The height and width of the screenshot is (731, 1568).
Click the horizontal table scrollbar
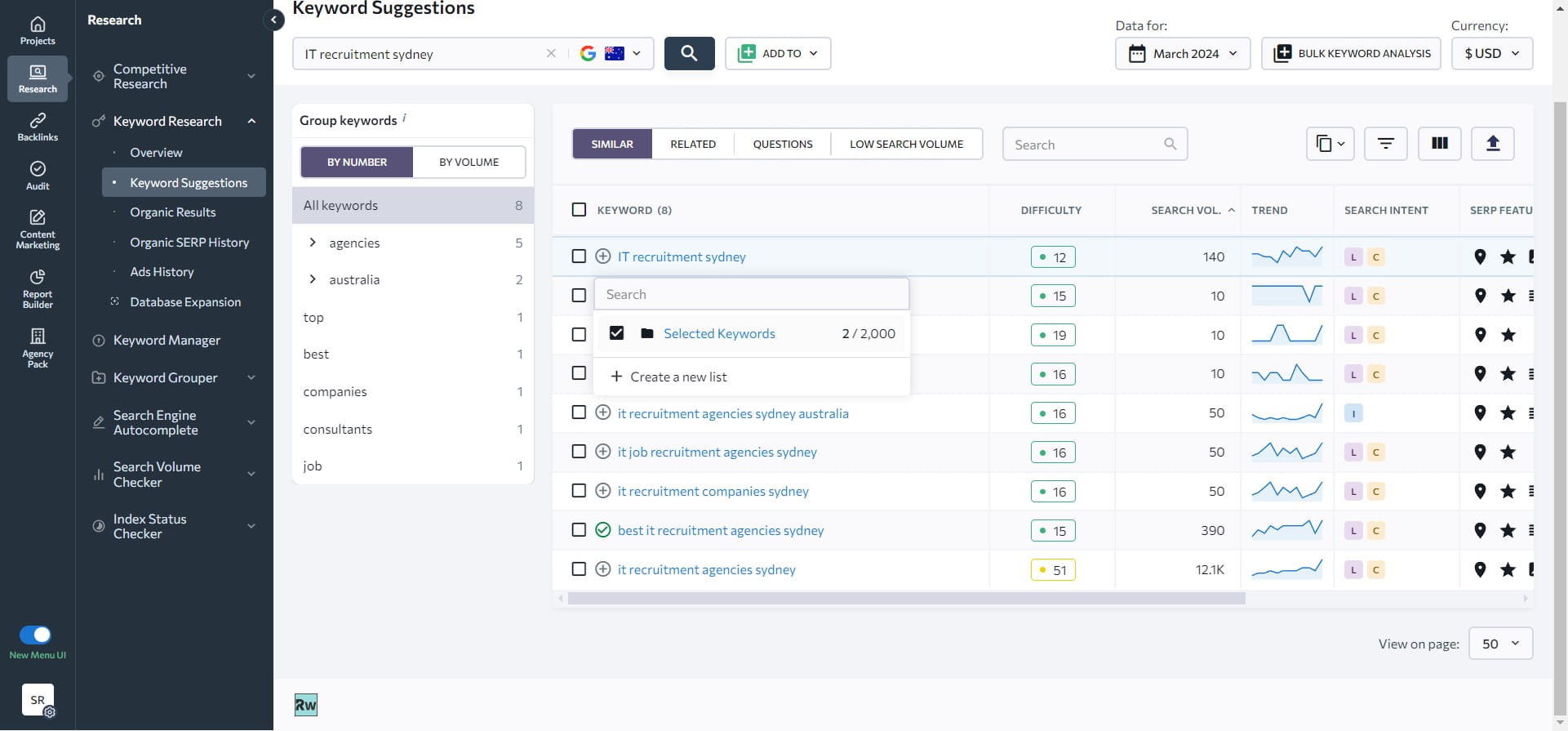[906, 598]
